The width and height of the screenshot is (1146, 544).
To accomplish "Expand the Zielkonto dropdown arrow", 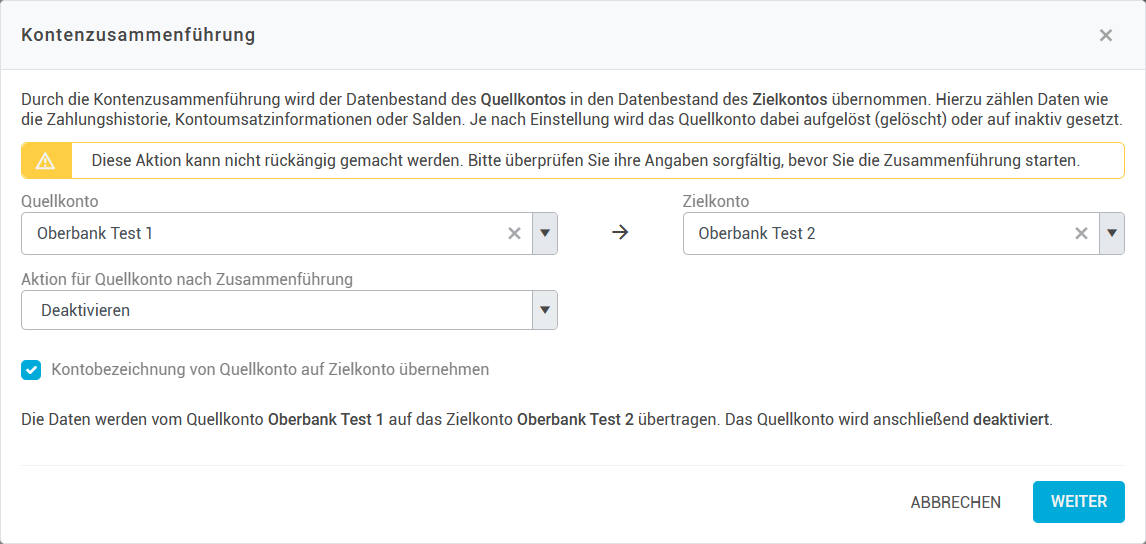I will 1112,234.
